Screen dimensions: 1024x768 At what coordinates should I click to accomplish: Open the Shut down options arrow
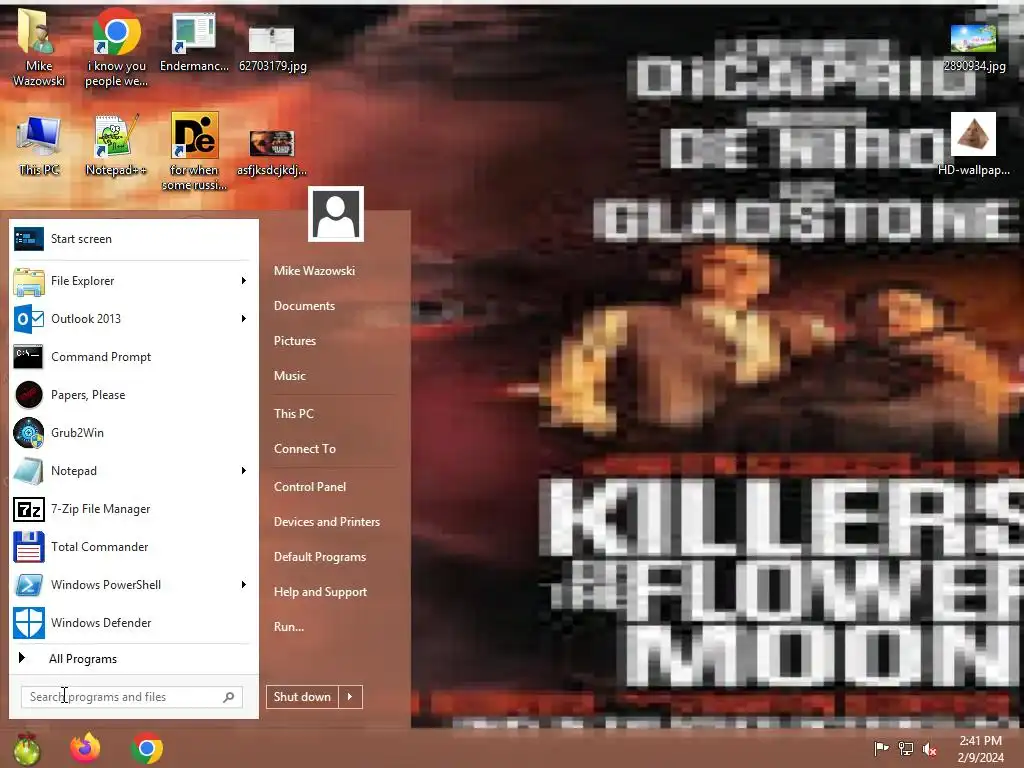(350, 697)
